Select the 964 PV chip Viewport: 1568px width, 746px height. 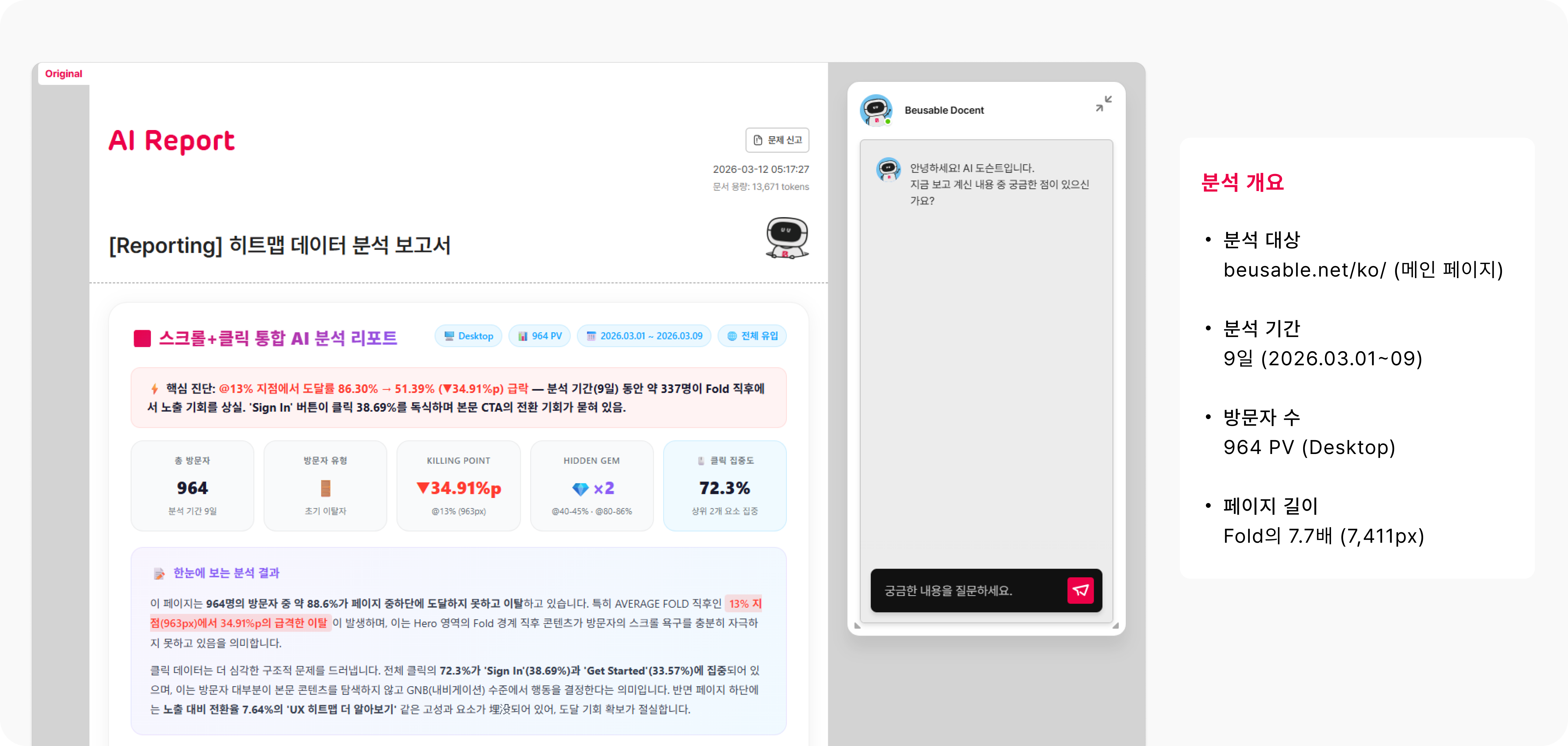point(539,335)
